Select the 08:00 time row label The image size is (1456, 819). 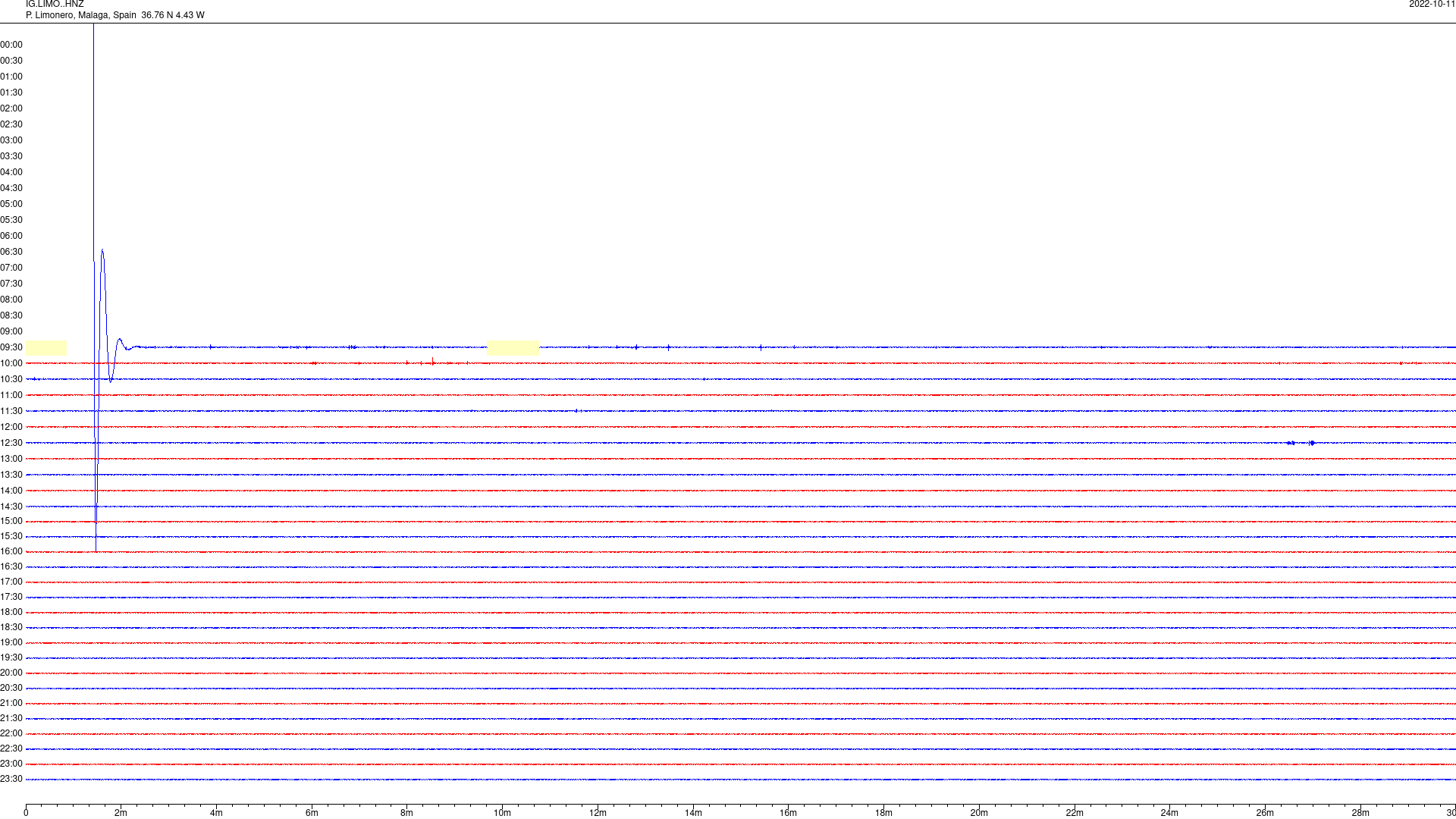(11, 300)
